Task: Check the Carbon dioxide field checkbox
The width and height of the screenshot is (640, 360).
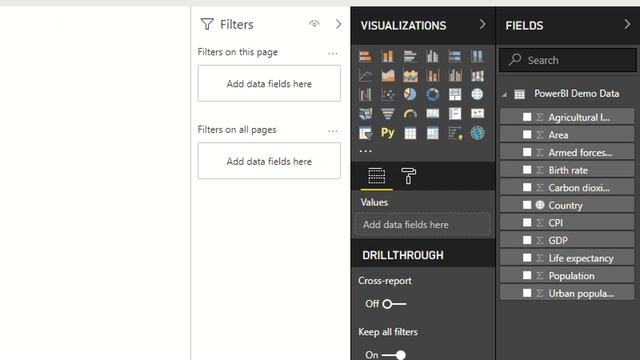Action: coord(527,187)
